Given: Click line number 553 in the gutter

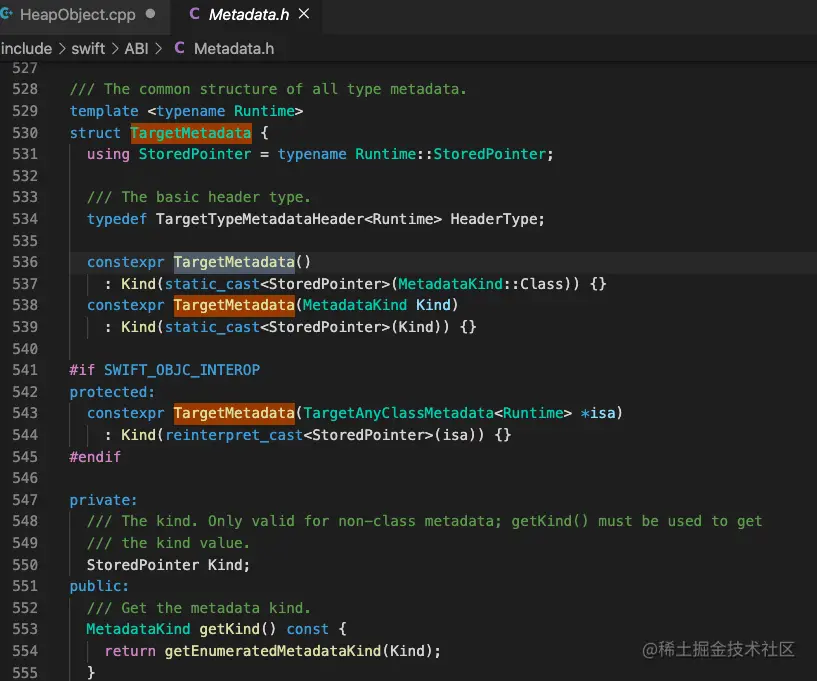Looking at the screenshot, I should tap(25, 629).
